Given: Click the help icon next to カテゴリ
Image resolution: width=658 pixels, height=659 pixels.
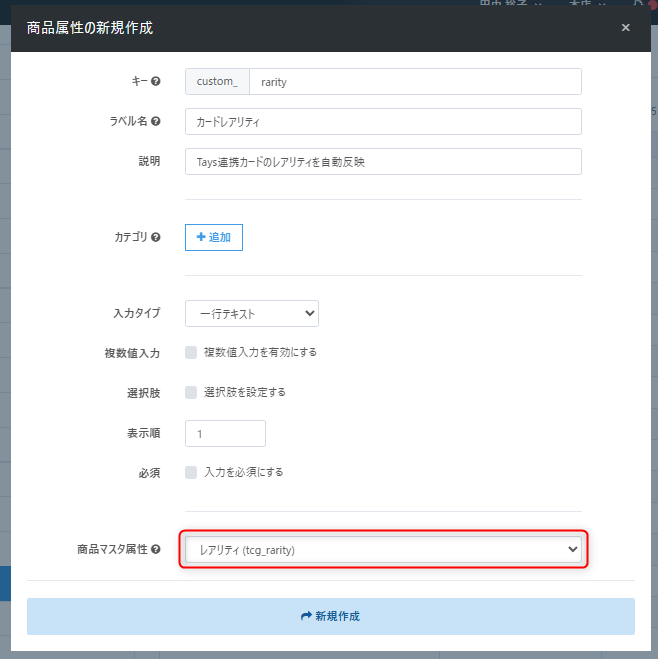Looking at the screenshot, I should pyautogui.click(x=155, y=237).
